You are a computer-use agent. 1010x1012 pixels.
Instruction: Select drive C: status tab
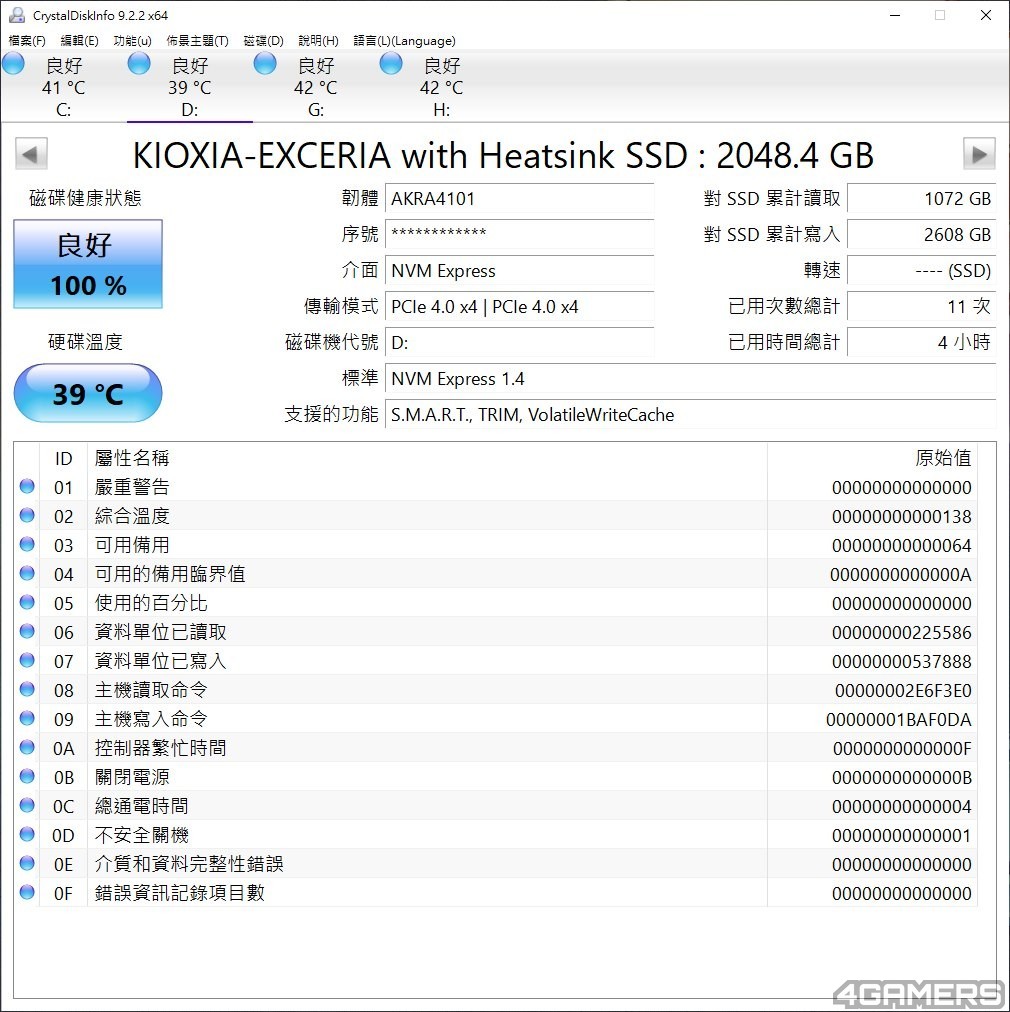(64, 86)
